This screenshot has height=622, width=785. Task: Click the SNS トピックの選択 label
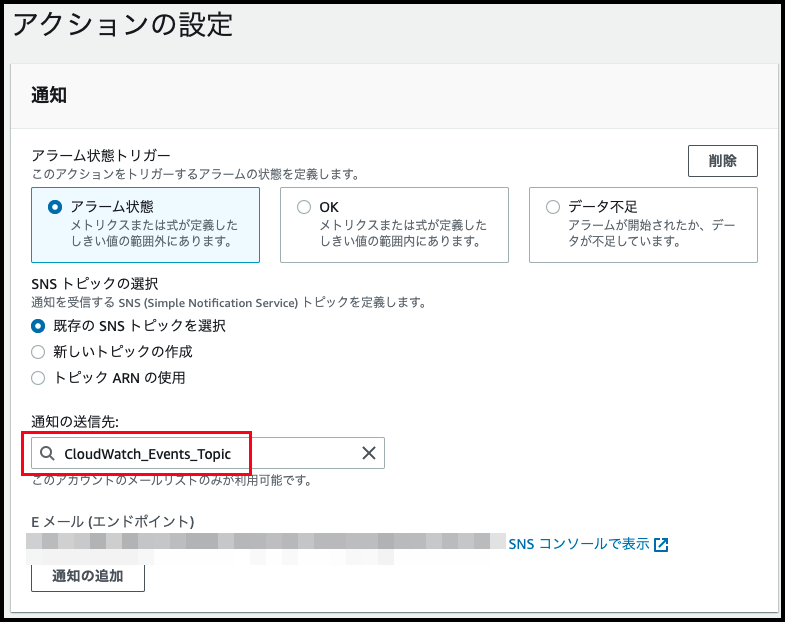95,284
